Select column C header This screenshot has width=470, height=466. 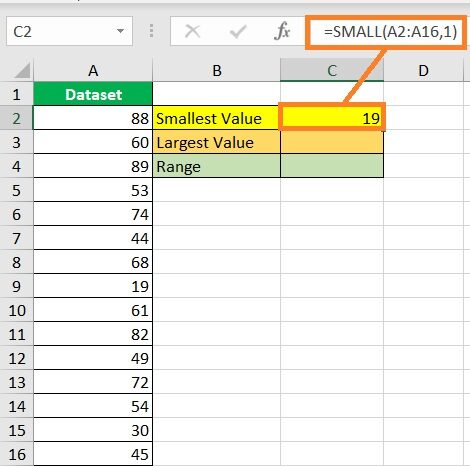pos(332,70)
